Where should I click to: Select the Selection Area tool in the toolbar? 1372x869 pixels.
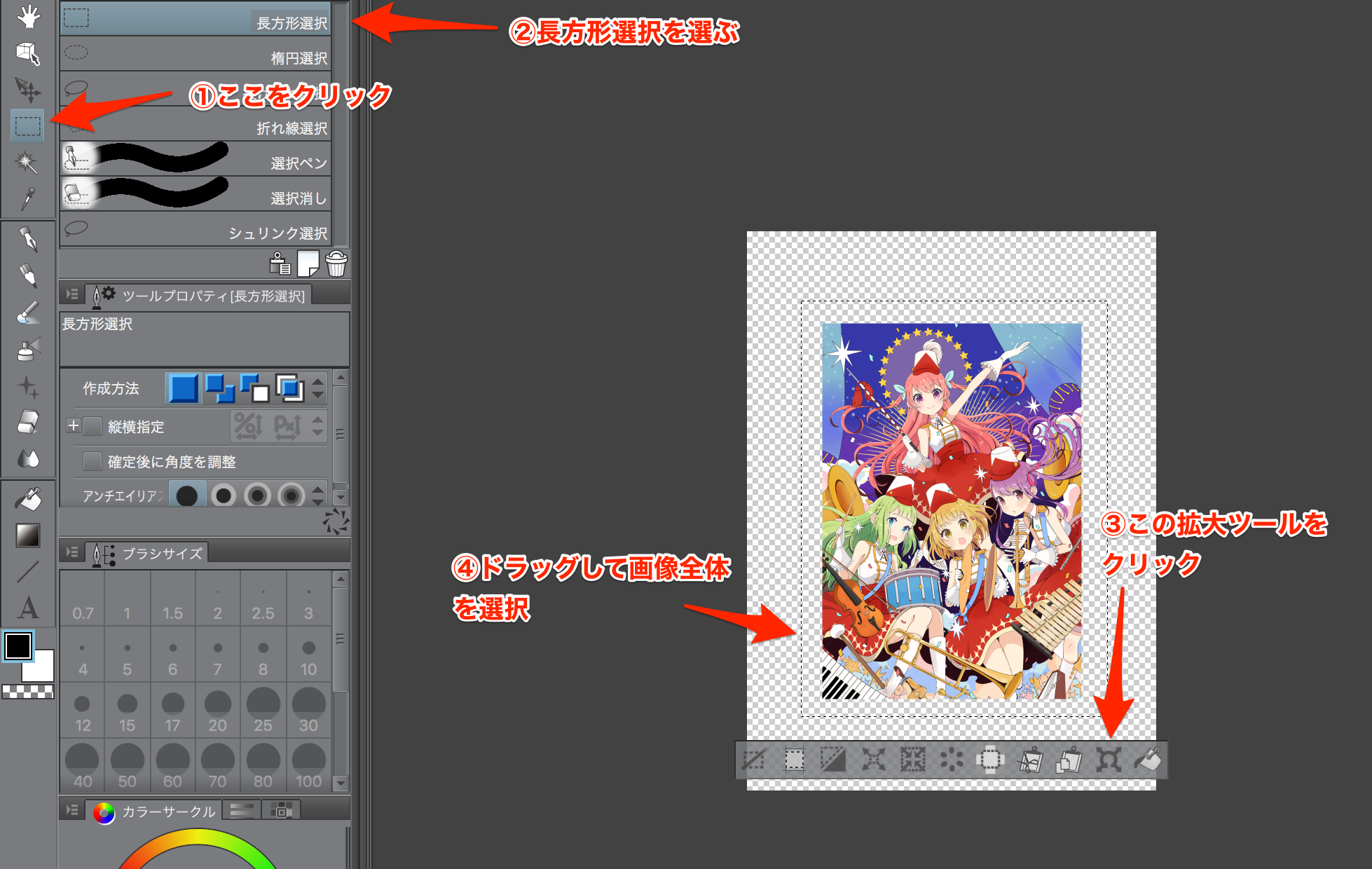(x=28, y=126)
